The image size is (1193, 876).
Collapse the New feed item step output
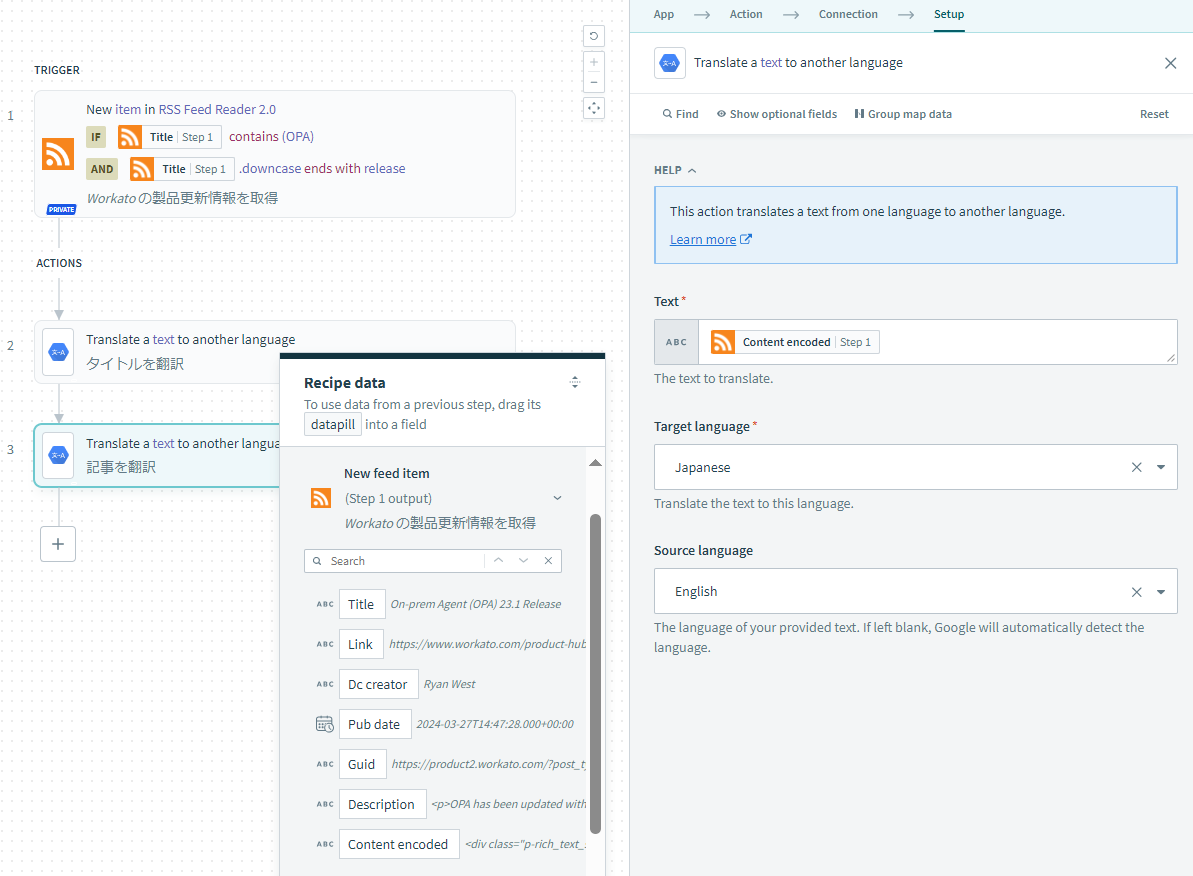tap(557, 498)
